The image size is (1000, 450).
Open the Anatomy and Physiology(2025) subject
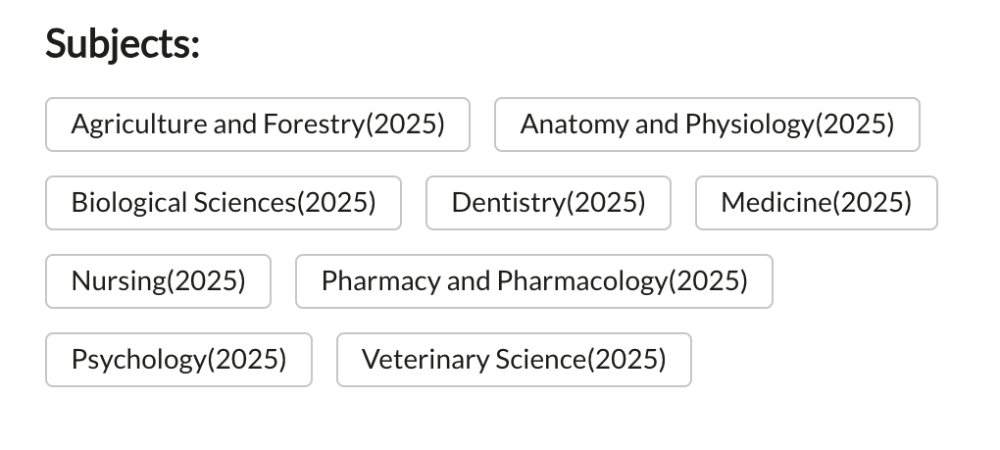tap(707, 124)
